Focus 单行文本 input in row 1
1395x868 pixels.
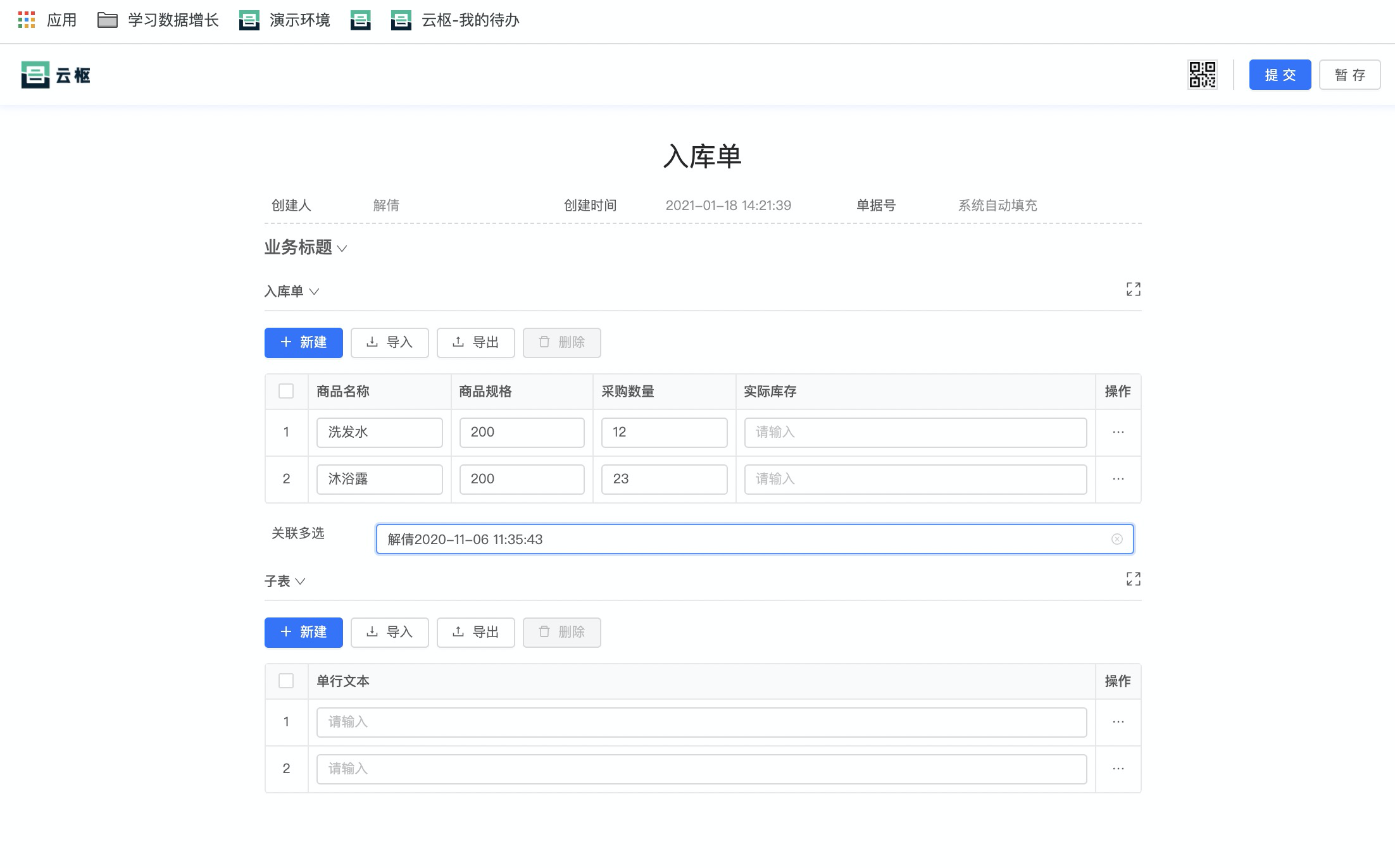(x=702, y=722)
